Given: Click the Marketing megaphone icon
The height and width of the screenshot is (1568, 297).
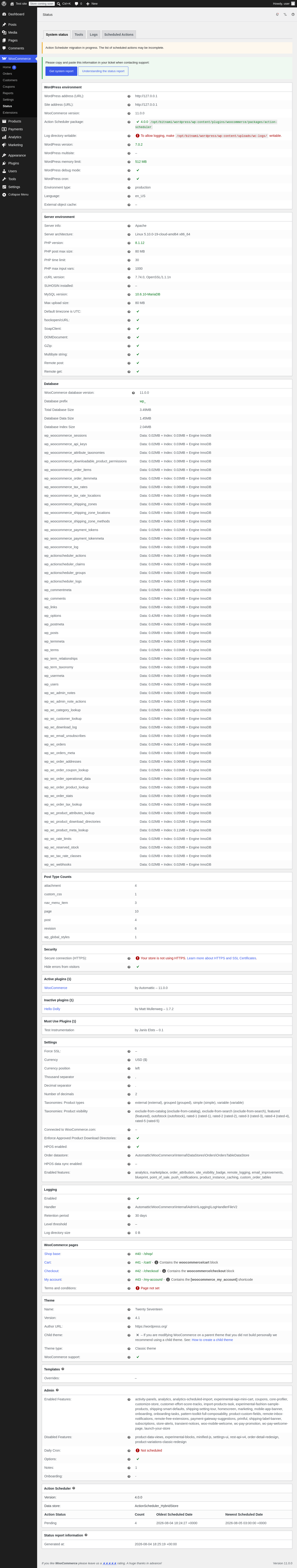Looking at the screenshot, I should tap(4, 145).
